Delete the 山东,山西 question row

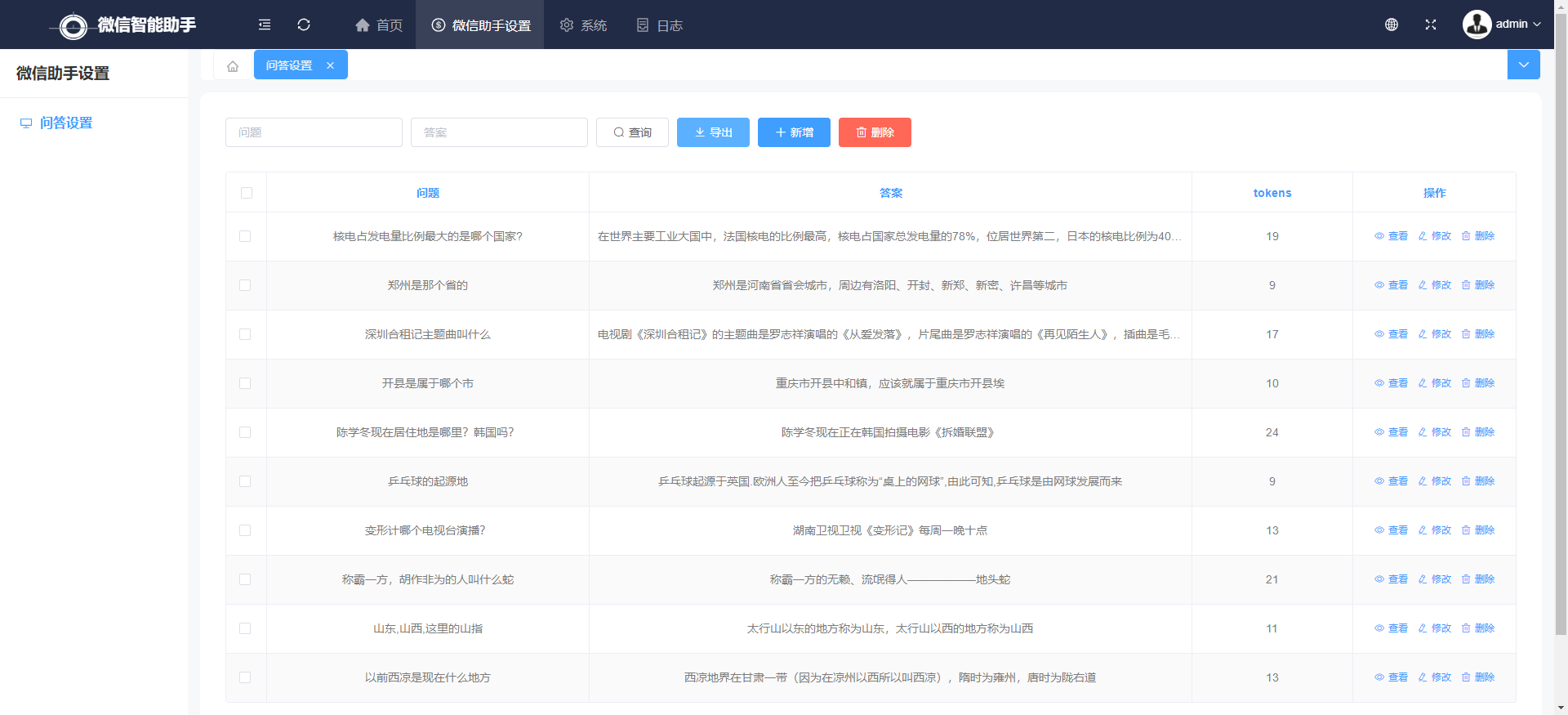click(x=1478, y=628)
